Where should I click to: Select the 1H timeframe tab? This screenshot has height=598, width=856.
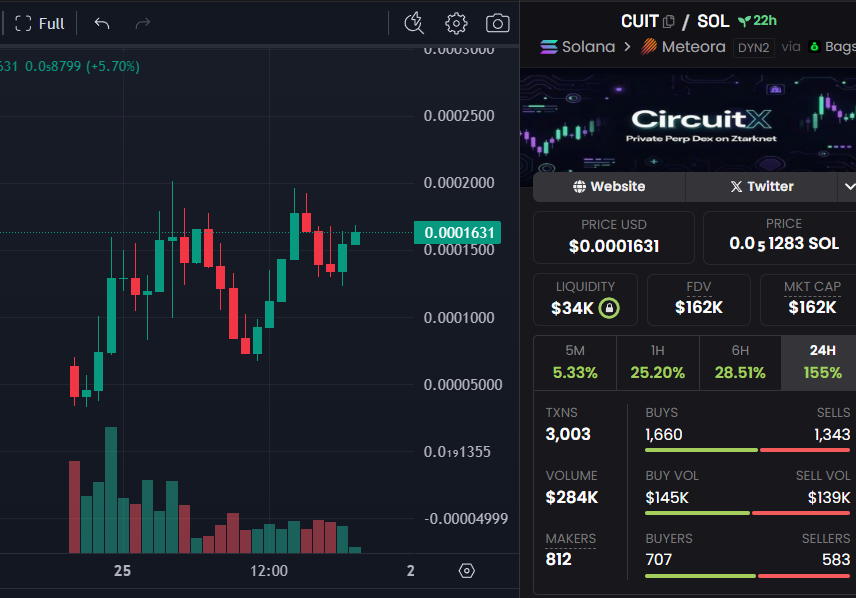(658, 363)
